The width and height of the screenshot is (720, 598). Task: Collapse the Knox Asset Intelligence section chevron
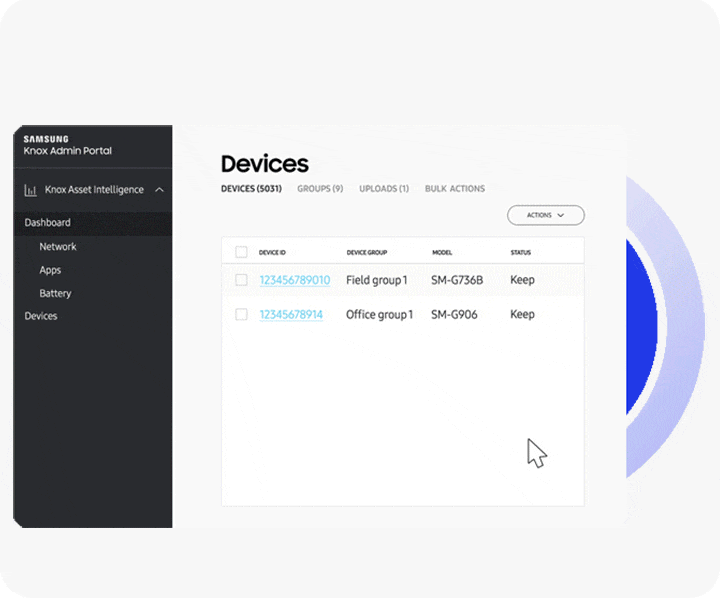click(x=159, y=190)
